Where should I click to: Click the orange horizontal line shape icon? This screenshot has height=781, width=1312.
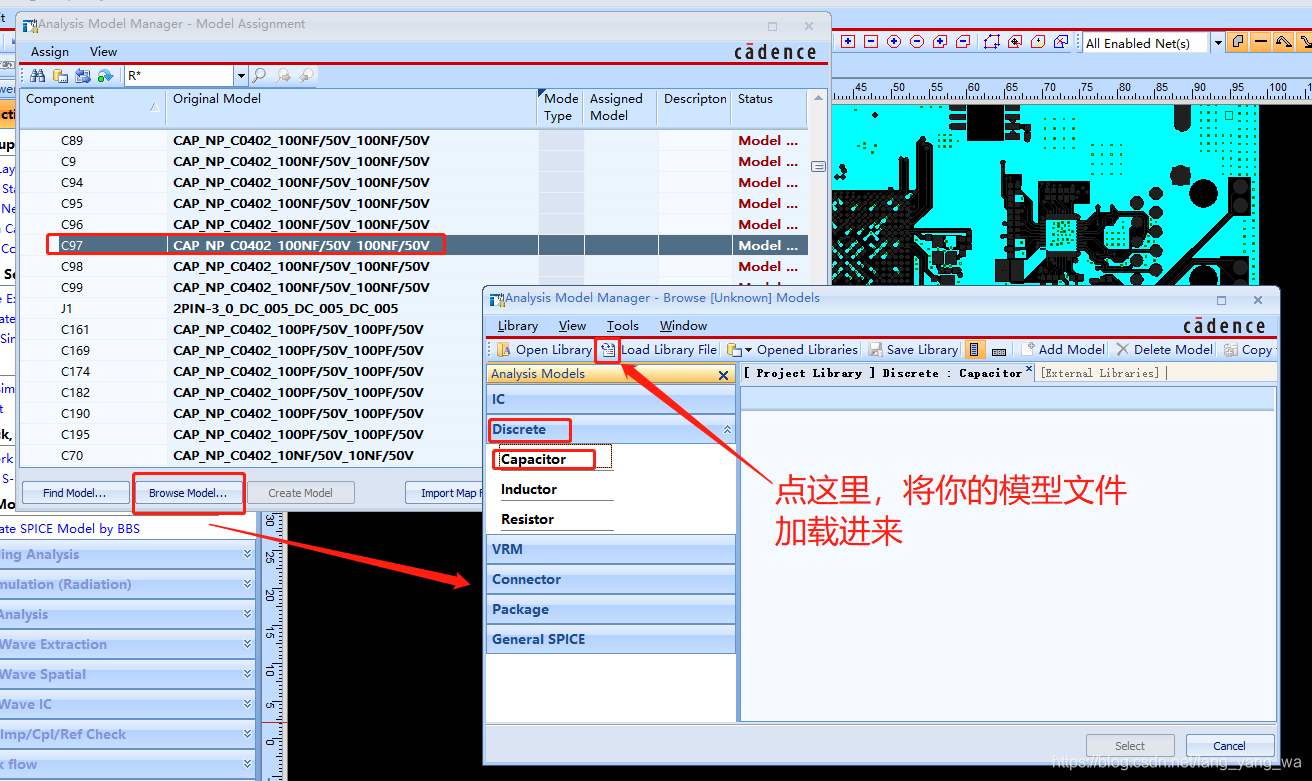pyautogui.click(x=1261, y=42)
